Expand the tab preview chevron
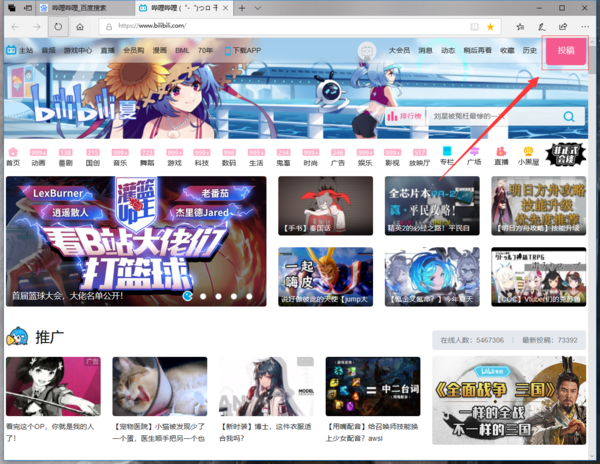Screen dimensions: 600x464 [x=258, y=8]
